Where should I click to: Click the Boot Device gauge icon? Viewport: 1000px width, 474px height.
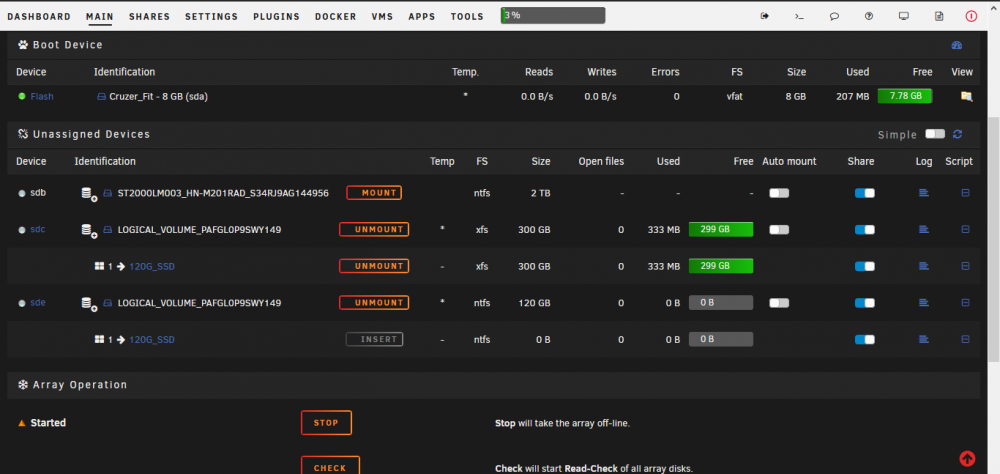pos(957,45)
